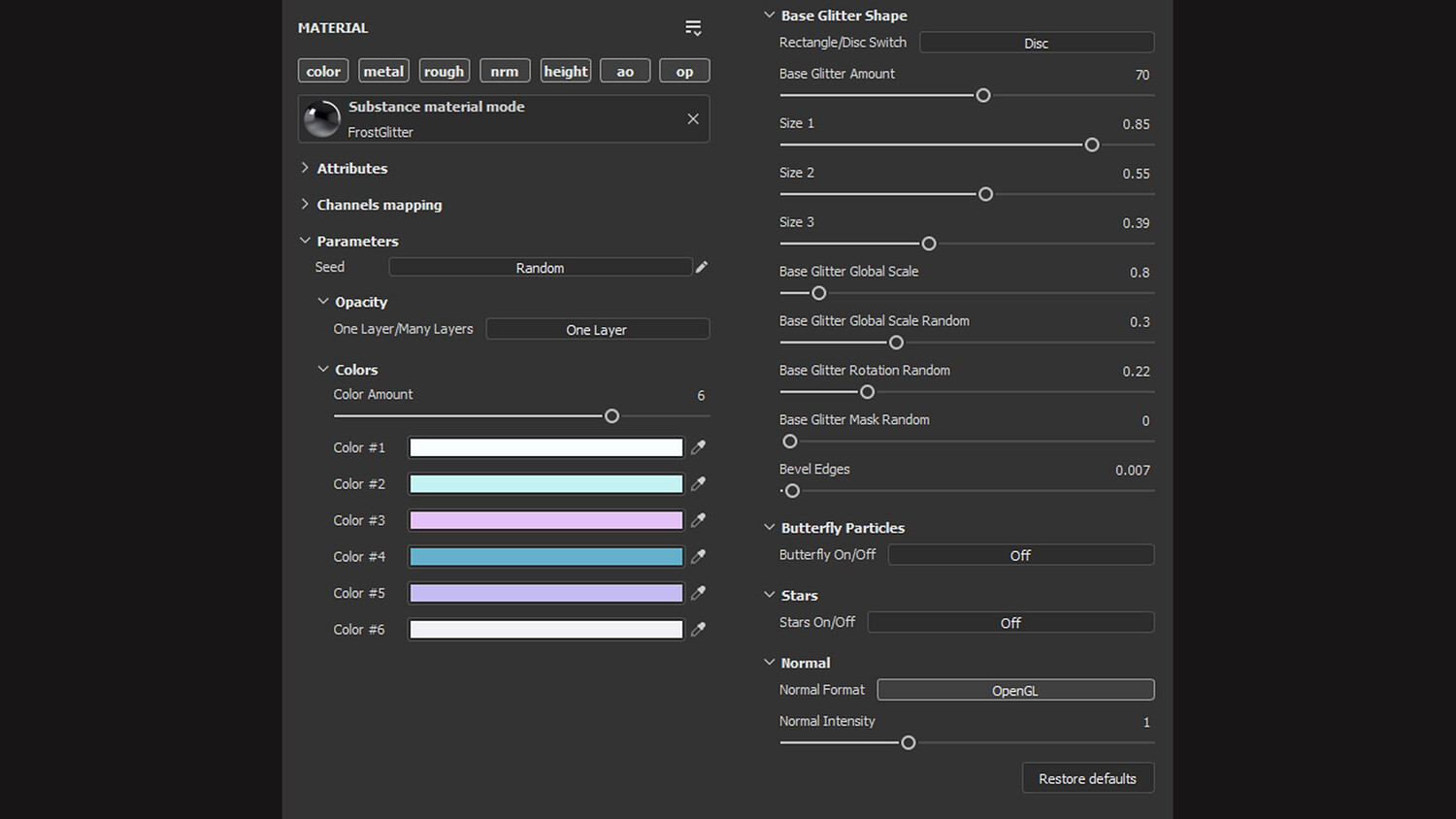Click the Restore defaults button
The image size is (1456, 819).
point(1087,778)
